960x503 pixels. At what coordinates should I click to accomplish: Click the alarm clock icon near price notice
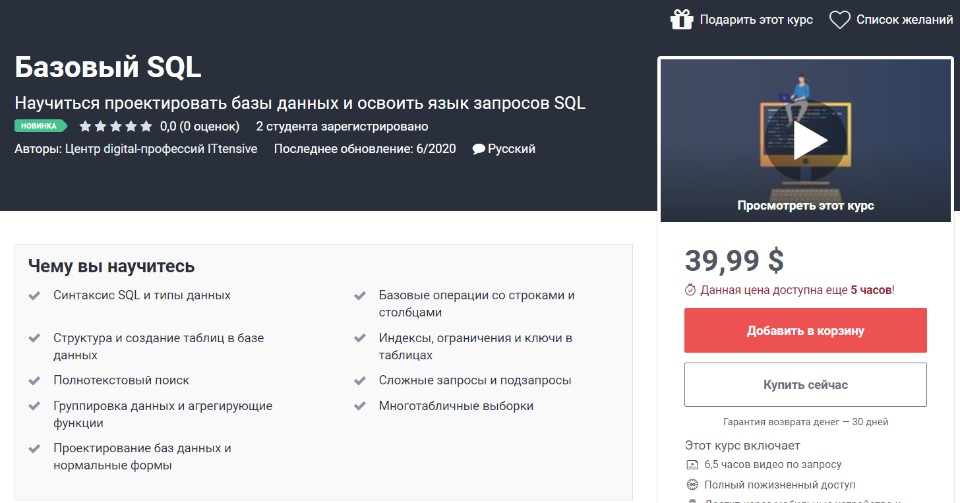(x=690, y=290)
